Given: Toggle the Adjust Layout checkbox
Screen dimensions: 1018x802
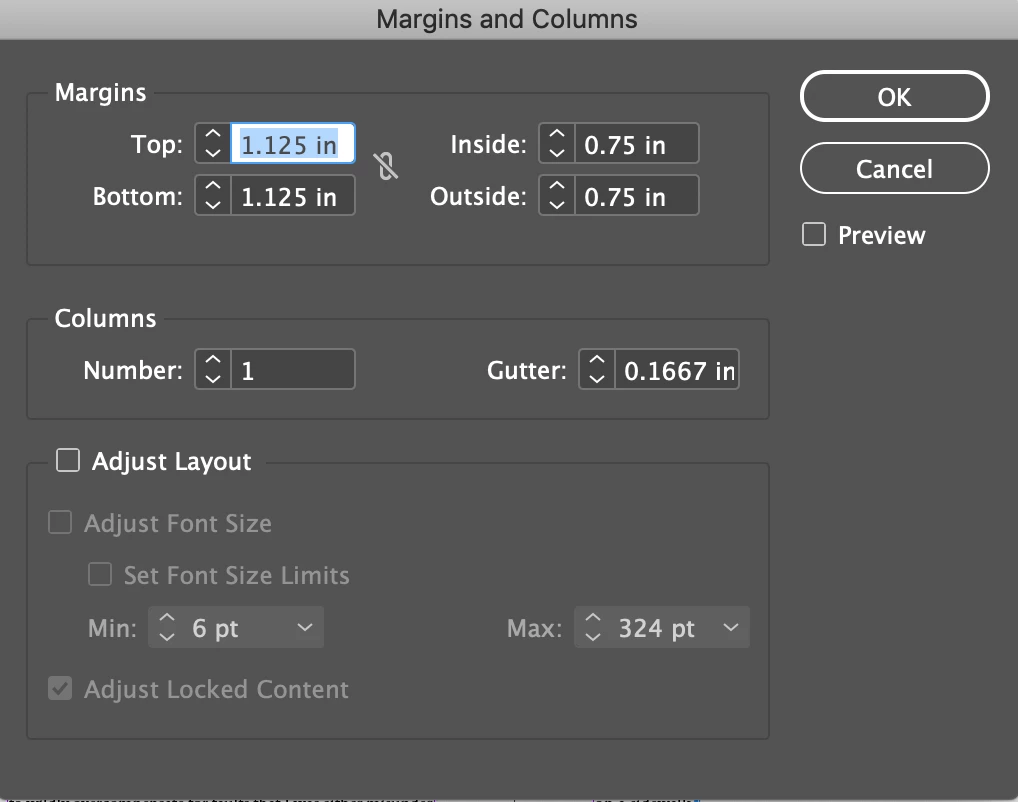Looking at the screenshot, I should coord(68,461).
